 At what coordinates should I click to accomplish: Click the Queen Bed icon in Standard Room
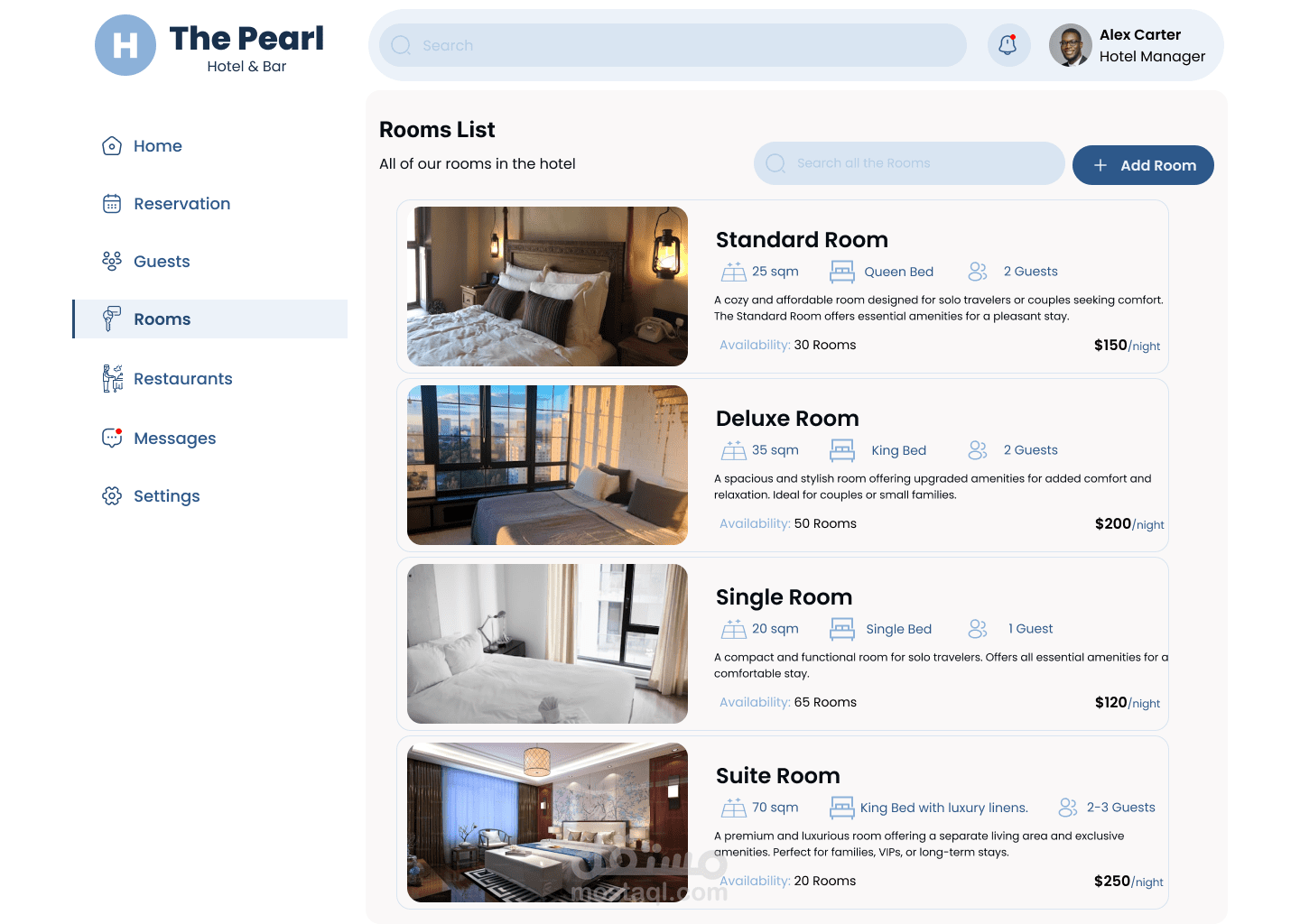842,272
